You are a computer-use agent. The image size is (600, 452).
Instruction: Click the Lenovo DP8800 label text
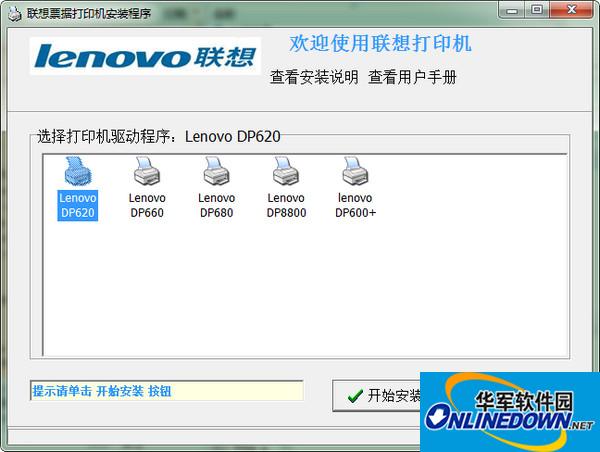[x=286, y=206]
